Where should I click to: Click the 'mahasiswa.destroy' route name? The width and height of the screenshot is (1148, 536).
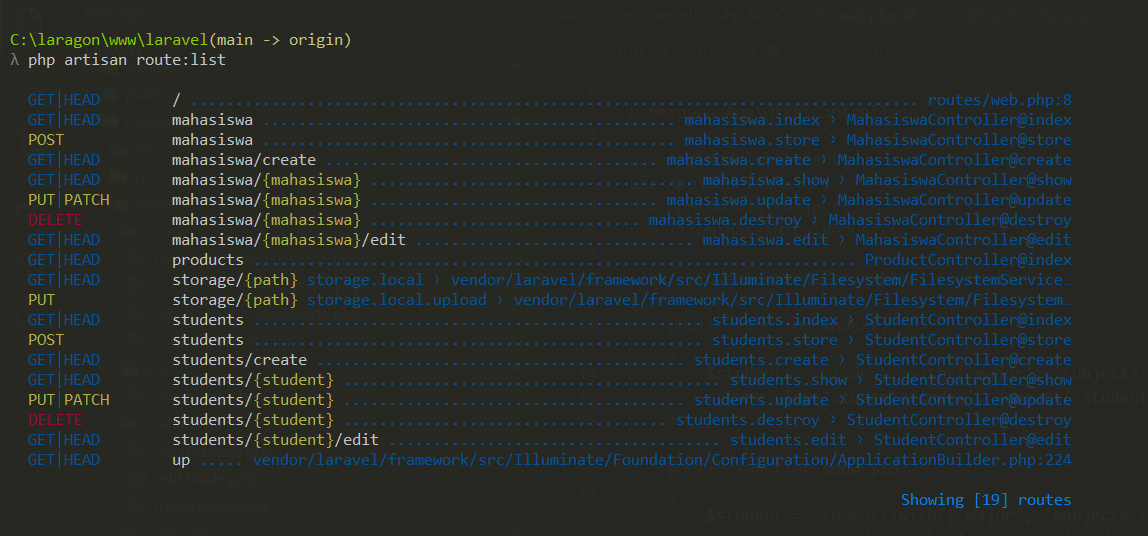(725, 220)
